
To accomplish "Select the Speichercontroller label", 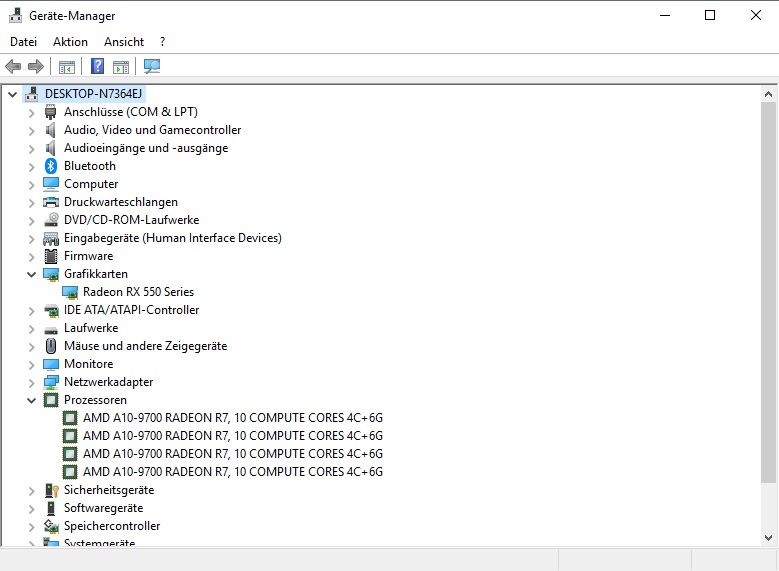I will click(x=112, y=526).
